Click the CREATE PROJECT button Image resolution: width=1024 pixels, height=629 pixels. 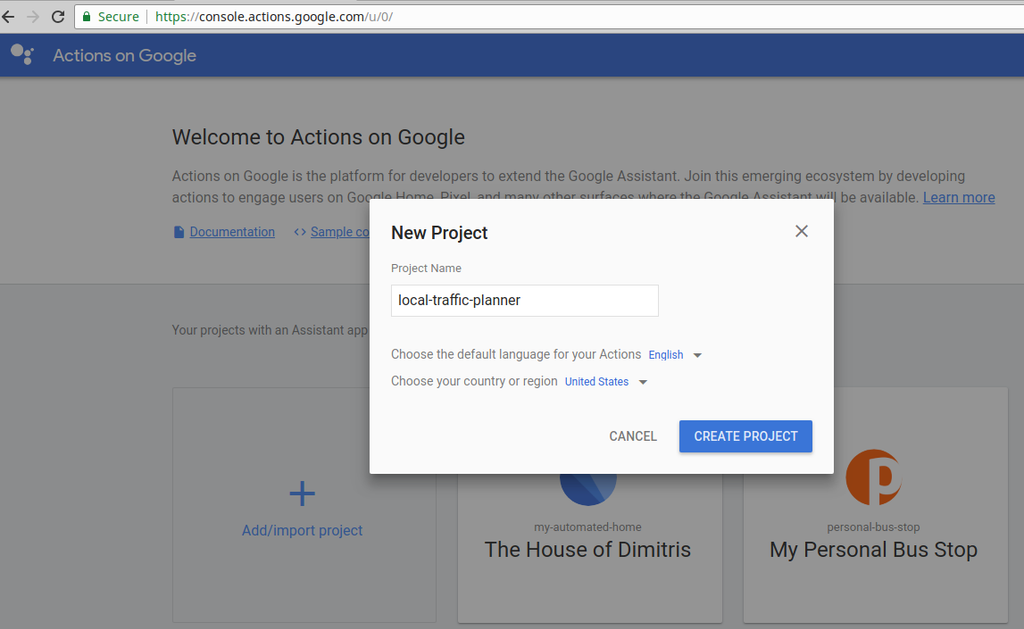(x=745, y=436)
